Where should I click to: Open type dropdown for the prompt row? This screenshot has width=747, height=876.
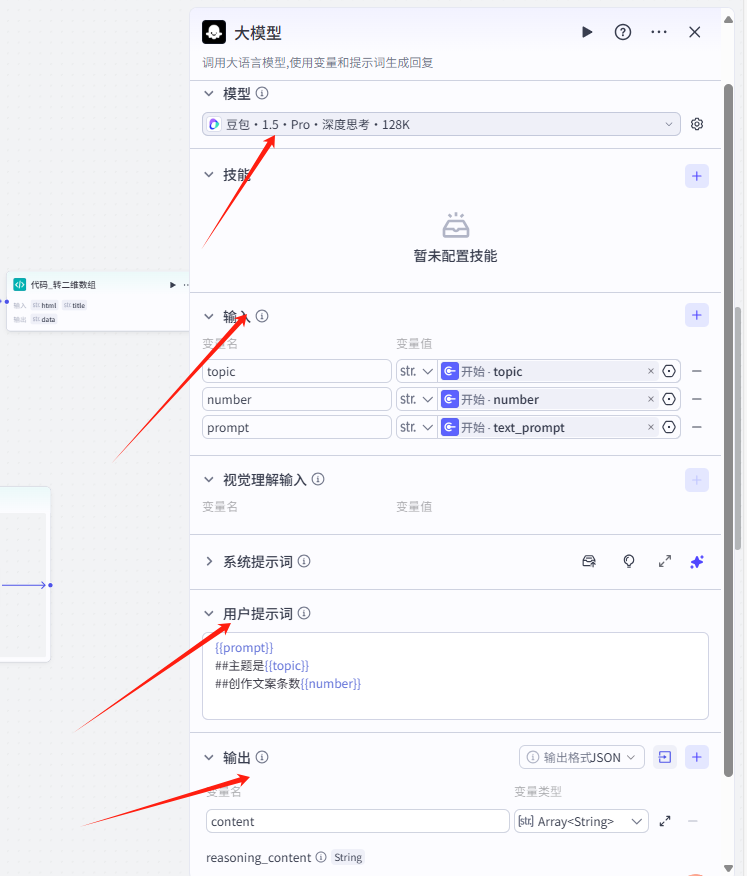(x=417, y=427)
